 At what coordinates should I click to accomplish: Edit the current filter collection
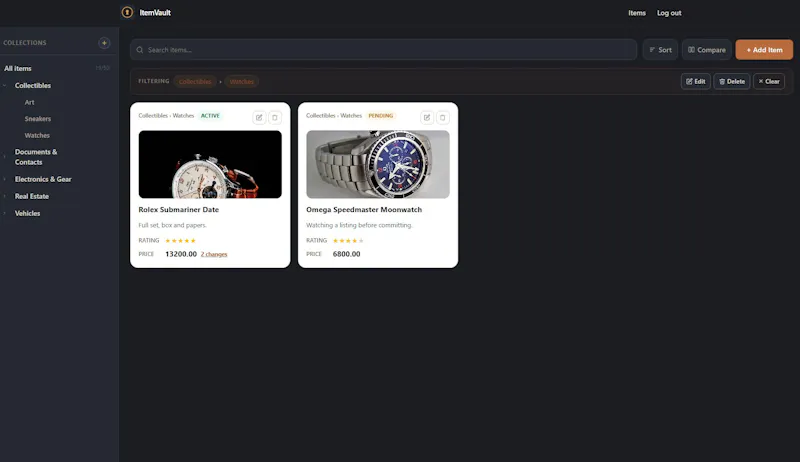click(x=695, y=82)
